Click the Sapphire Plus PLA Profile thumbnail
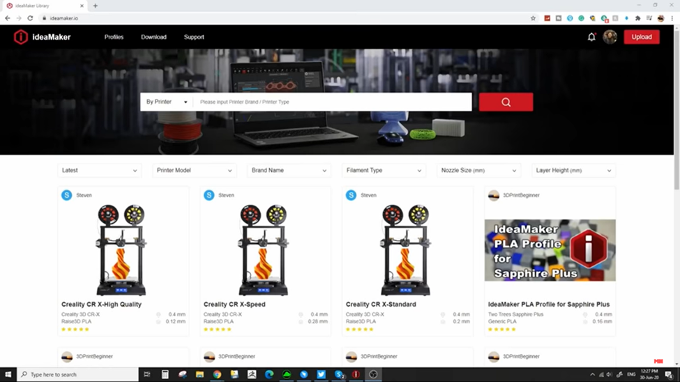The image size is (680, 382). [x=550, y=250]
